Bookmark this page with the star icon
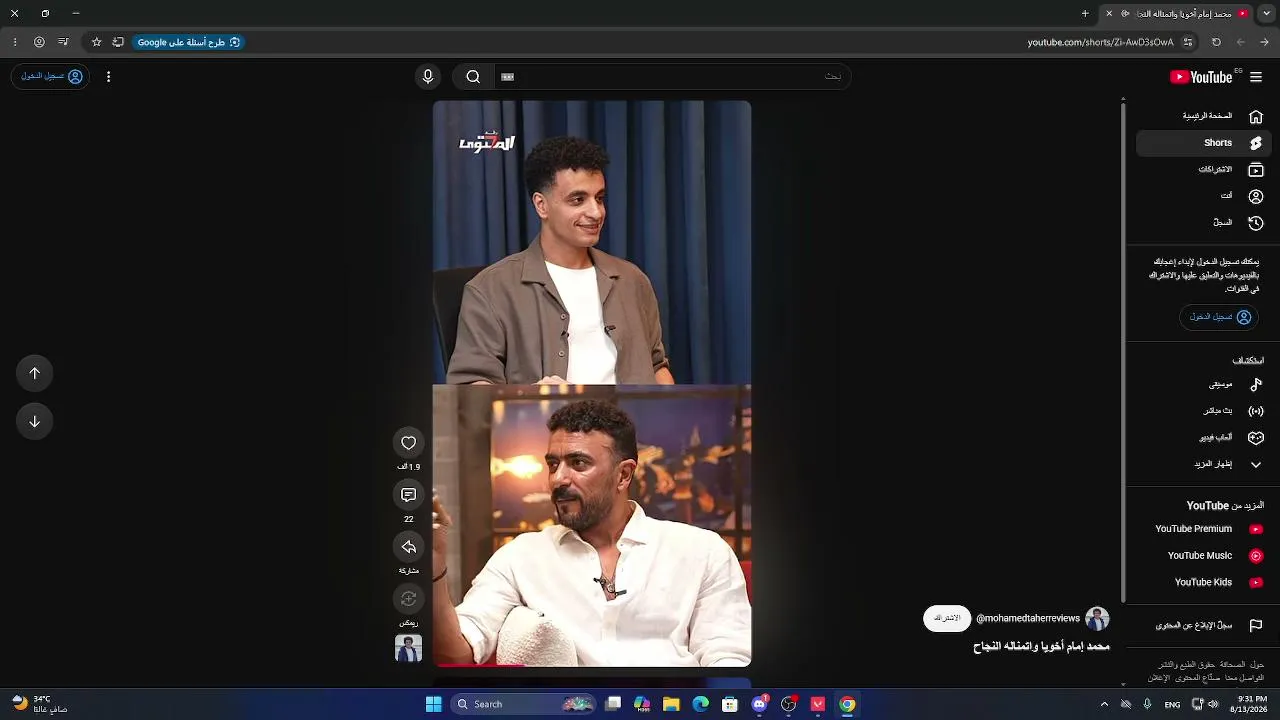This screenshot has width=1280, height=720. click(96, 42)
